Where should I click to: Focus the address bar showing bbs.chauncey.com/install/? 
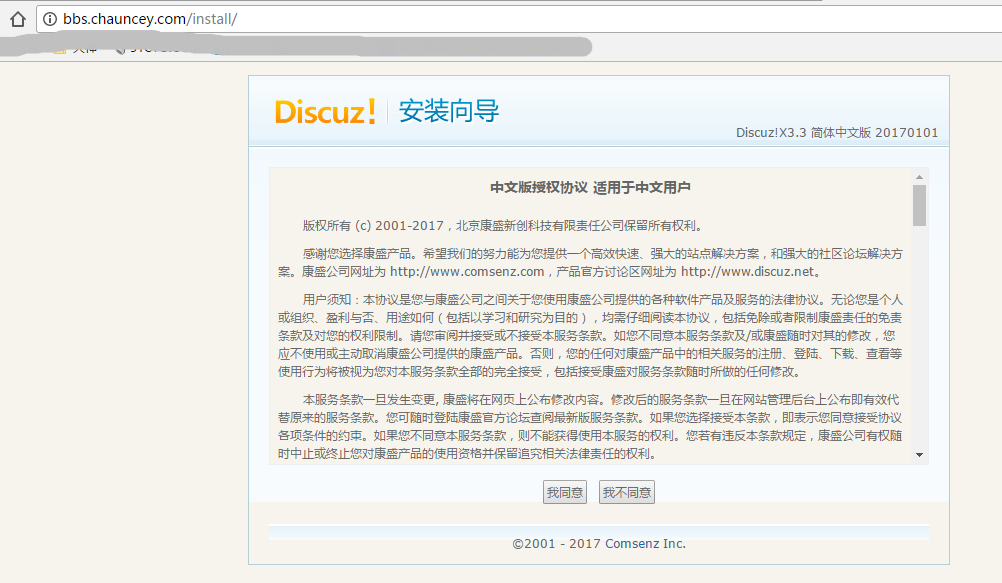tap(519, 19)
